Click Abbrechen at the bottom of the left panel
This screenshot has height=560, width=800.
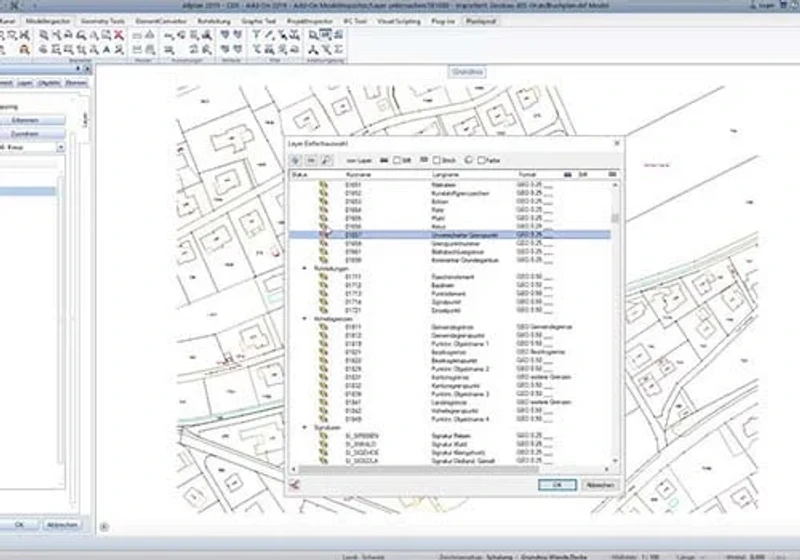coord(62,525)
